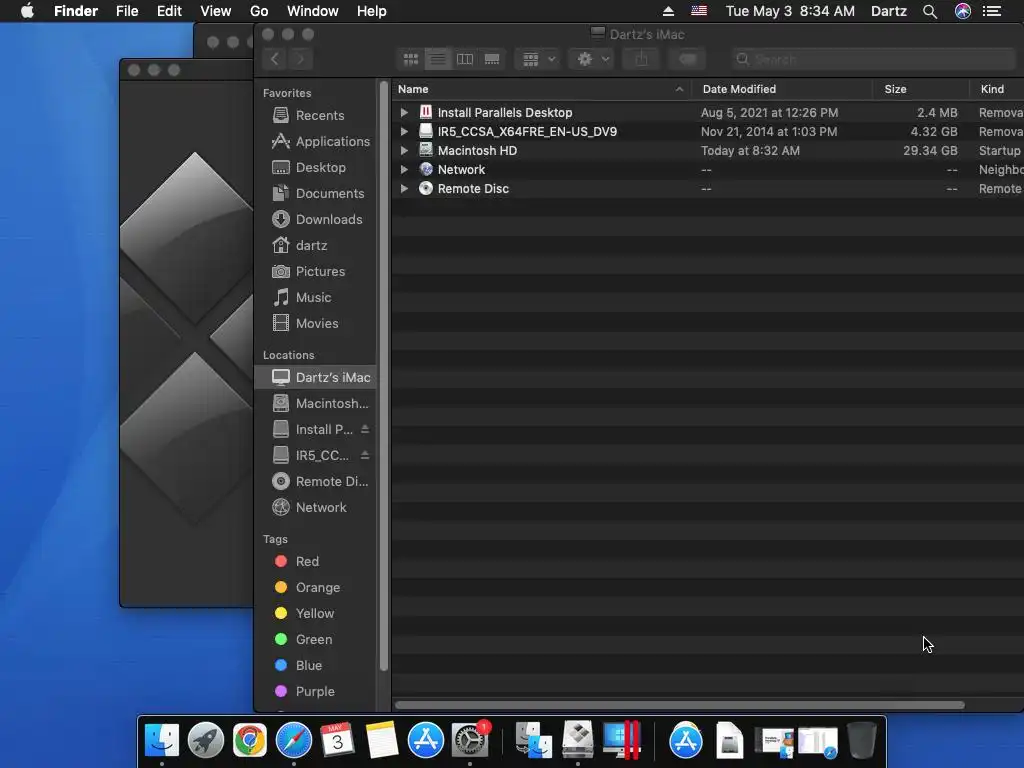Expand the Remote Disc row

(x=404, y=188)
